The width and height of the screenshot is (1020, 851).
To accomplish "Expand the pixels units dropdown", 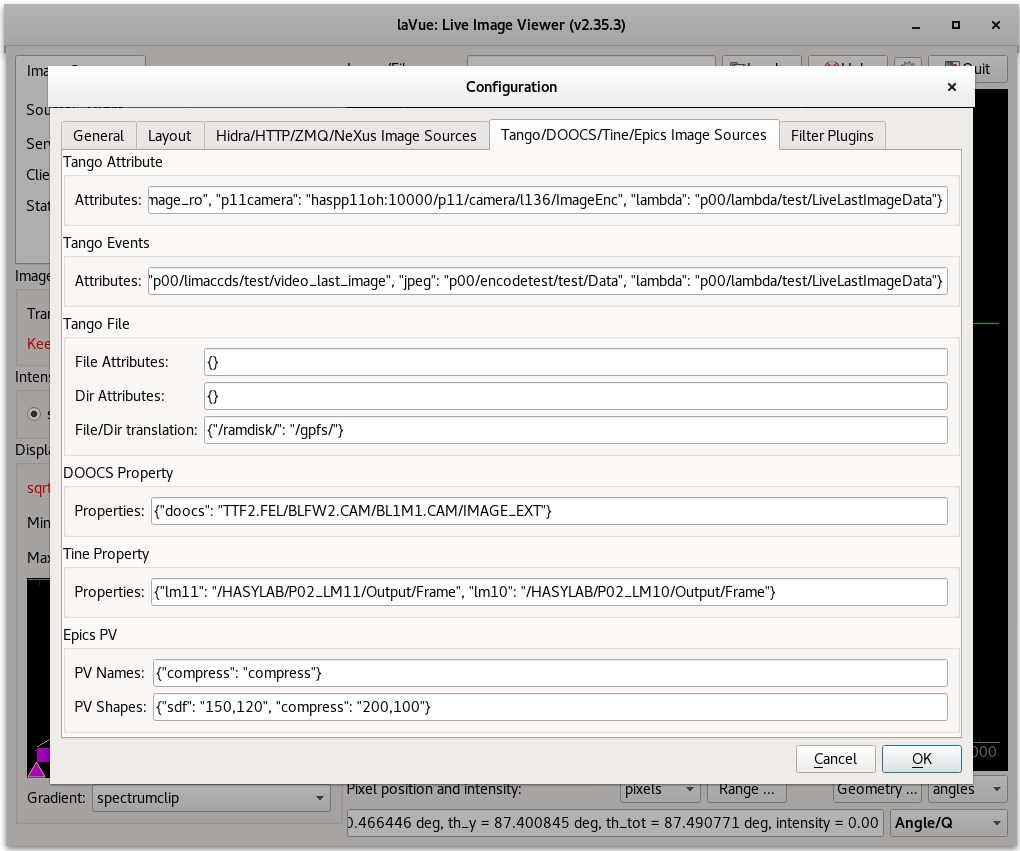I will coord(661,789).
